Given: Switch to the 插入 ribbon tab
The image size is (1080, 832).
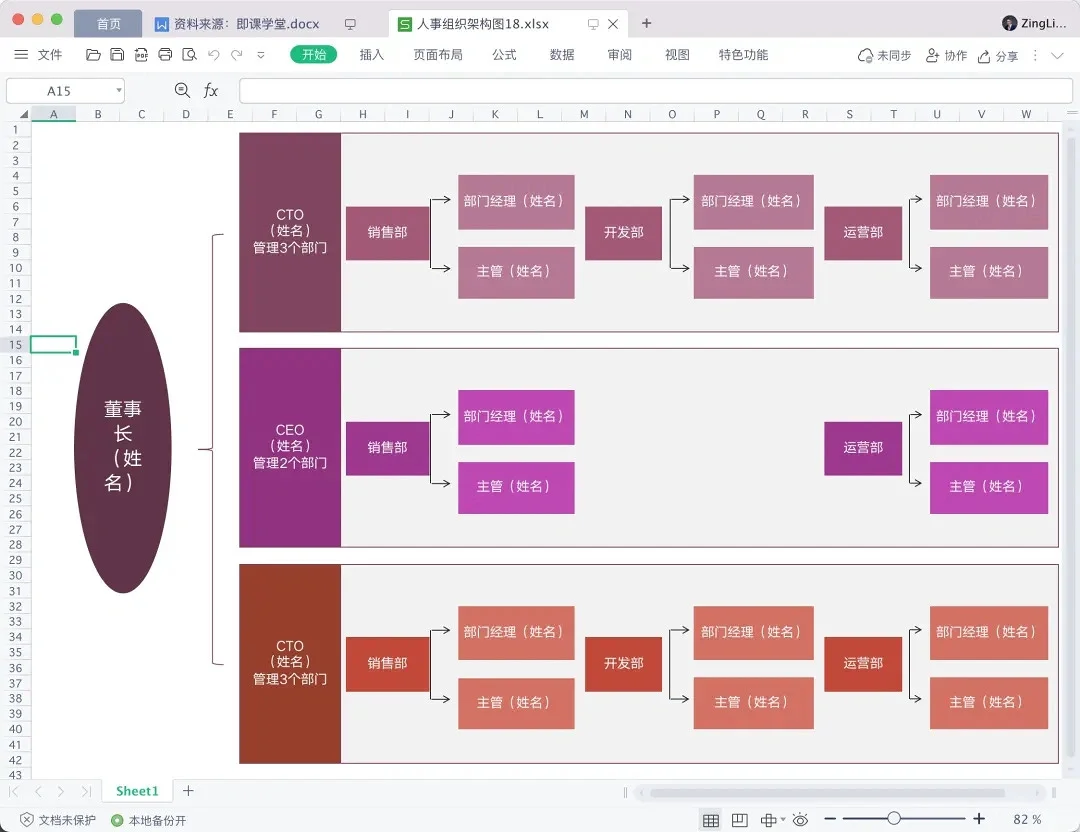Looking at the screenshot, I should pyautogui.click(x=371, y=55).
